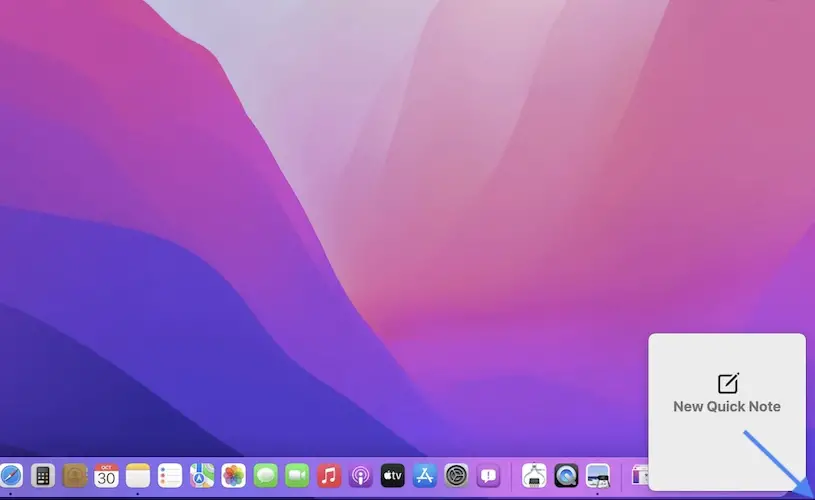Launch System Information in the Dock

[534, 476]
